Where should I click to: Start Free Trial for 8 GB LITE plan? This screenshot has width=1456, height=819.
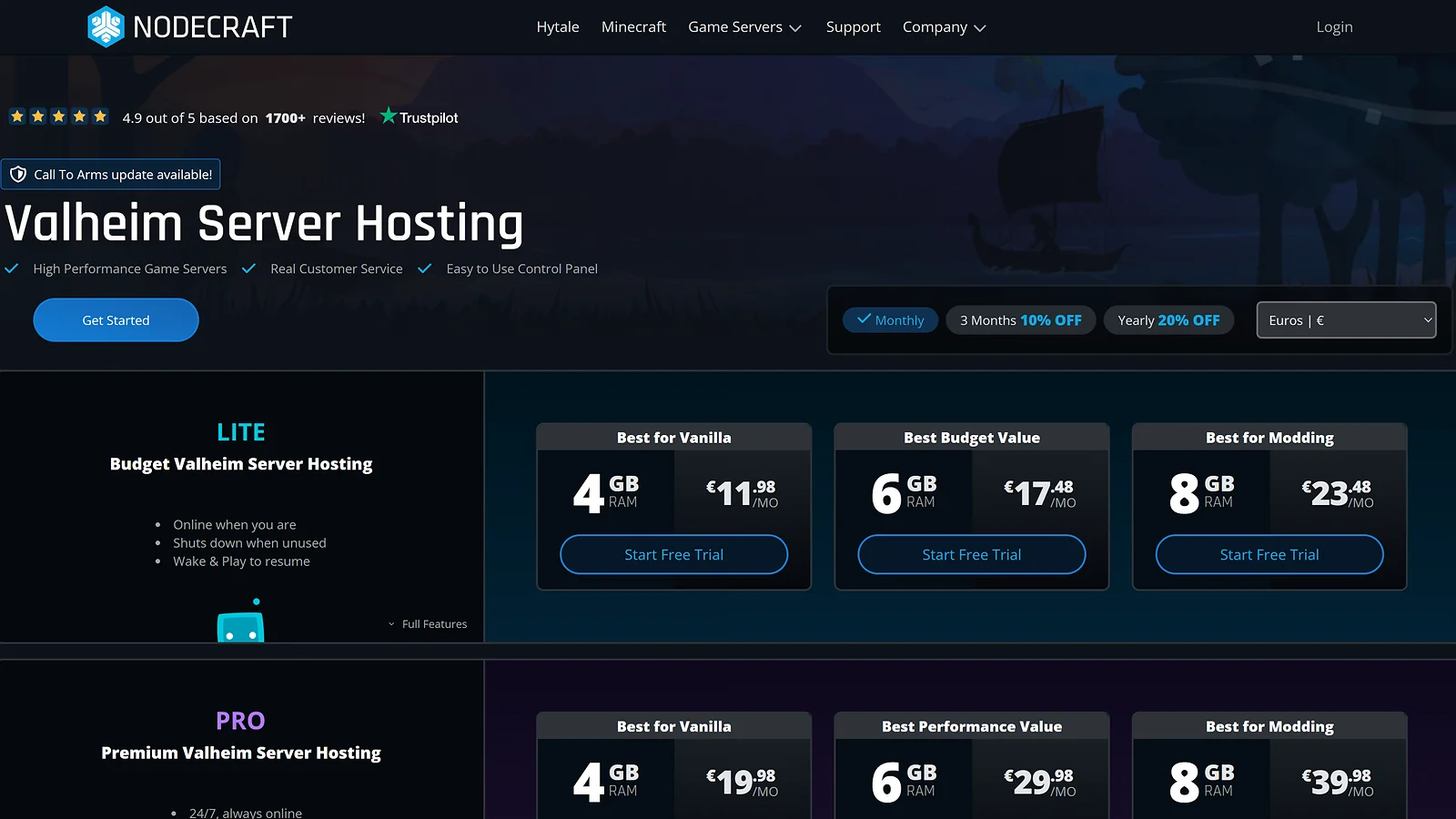pos(1269,554)
